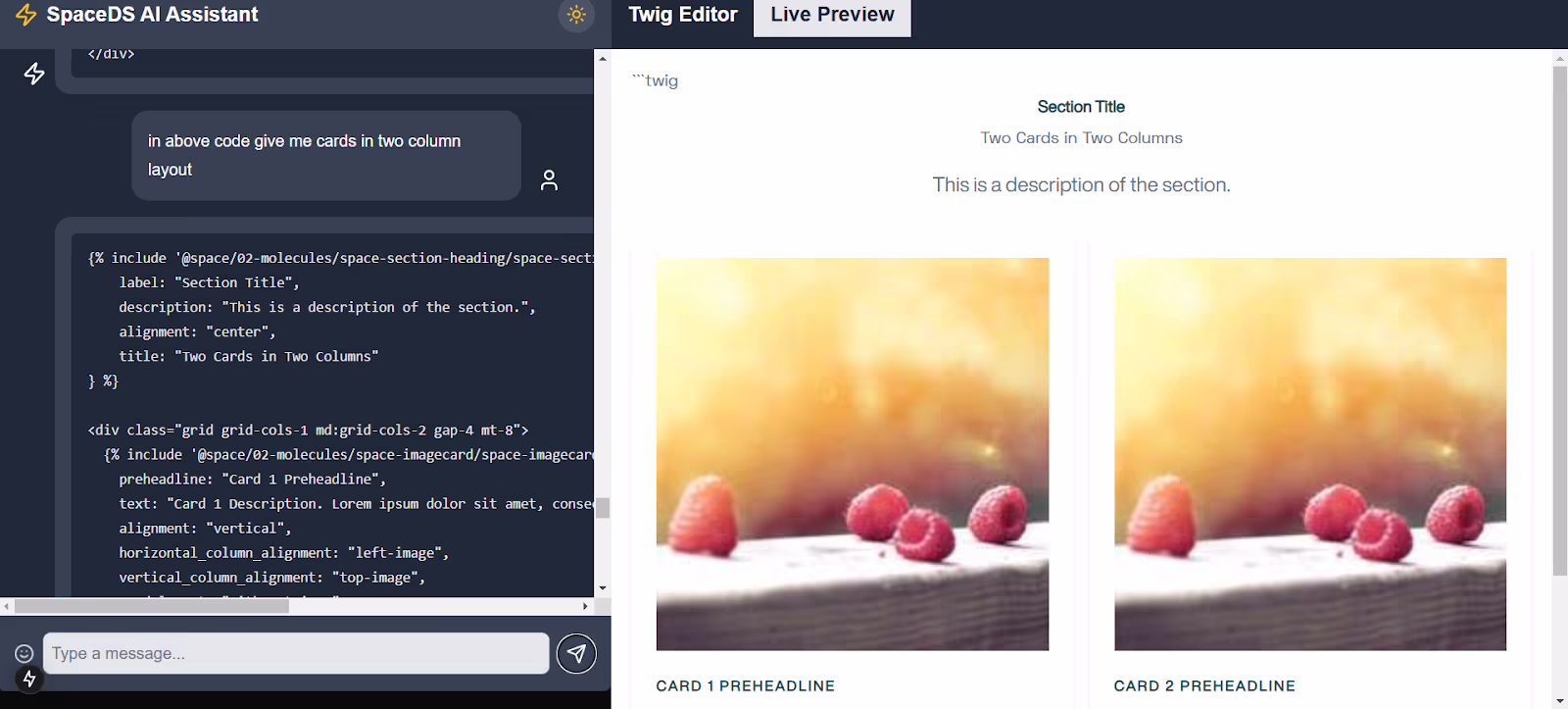1568x709 pixels.
Task: Click the send message paper plane button
Action: pos(576,653)
